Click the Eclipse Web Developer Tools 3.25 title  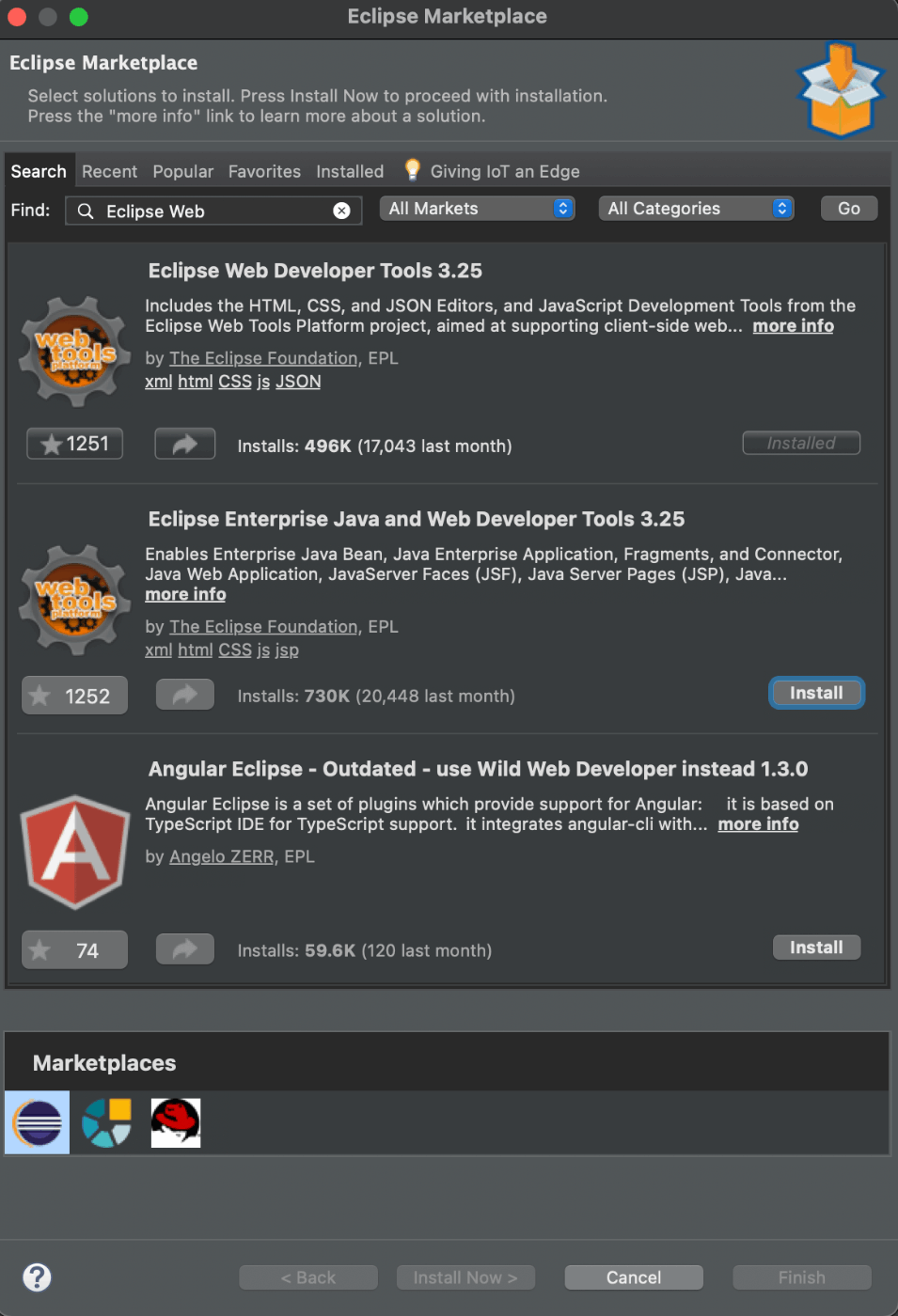click(x=315, y=271)
